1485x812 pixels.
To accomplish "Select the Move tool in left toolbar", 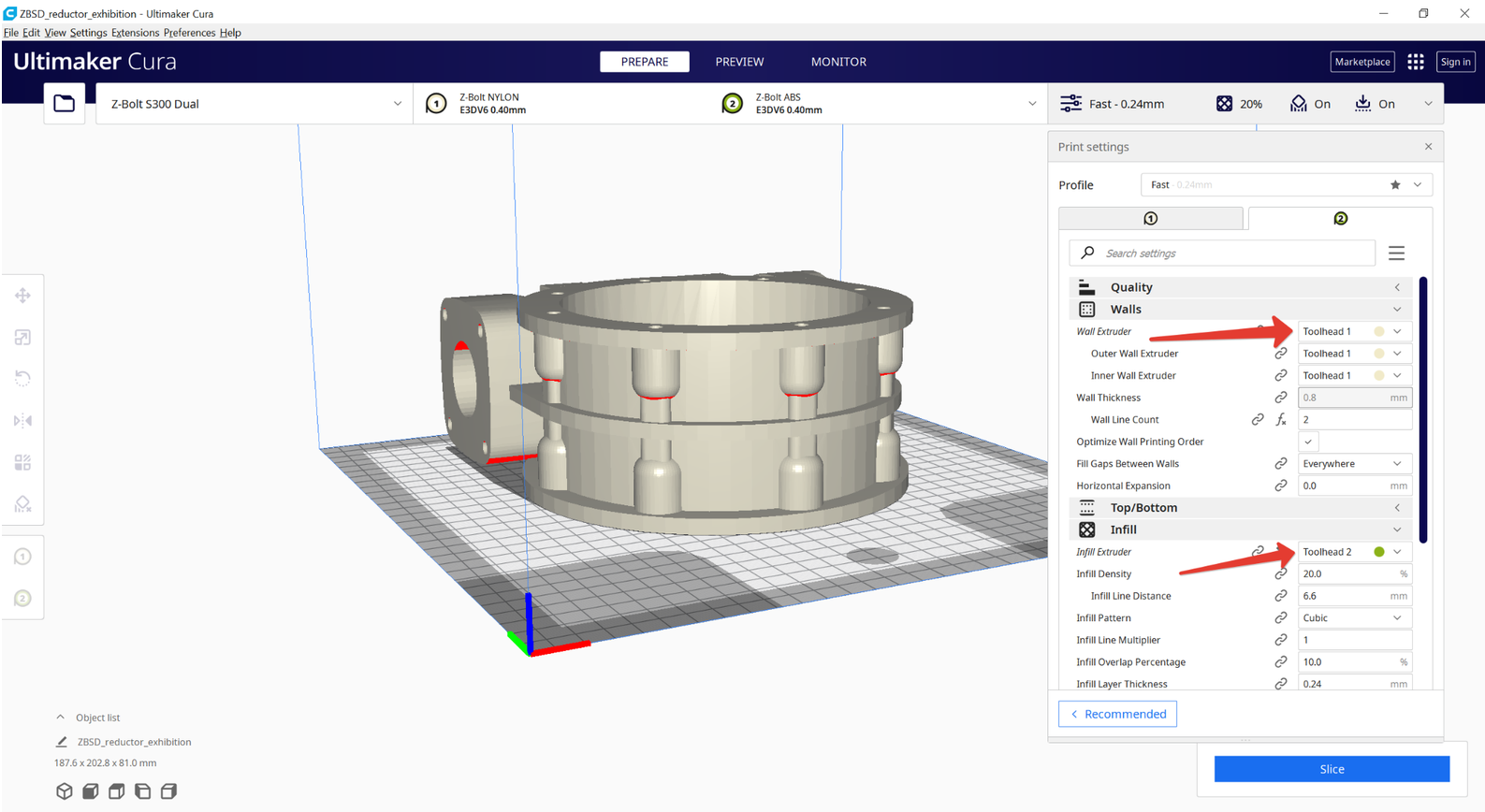I will pyautogui.click(x=23, y=296).
